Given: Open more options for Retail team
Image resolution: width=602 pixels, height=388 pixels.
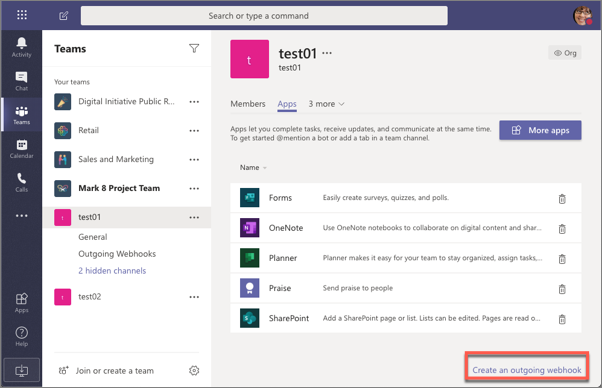Looking at the screenshot, I should (x=194, y=131).
